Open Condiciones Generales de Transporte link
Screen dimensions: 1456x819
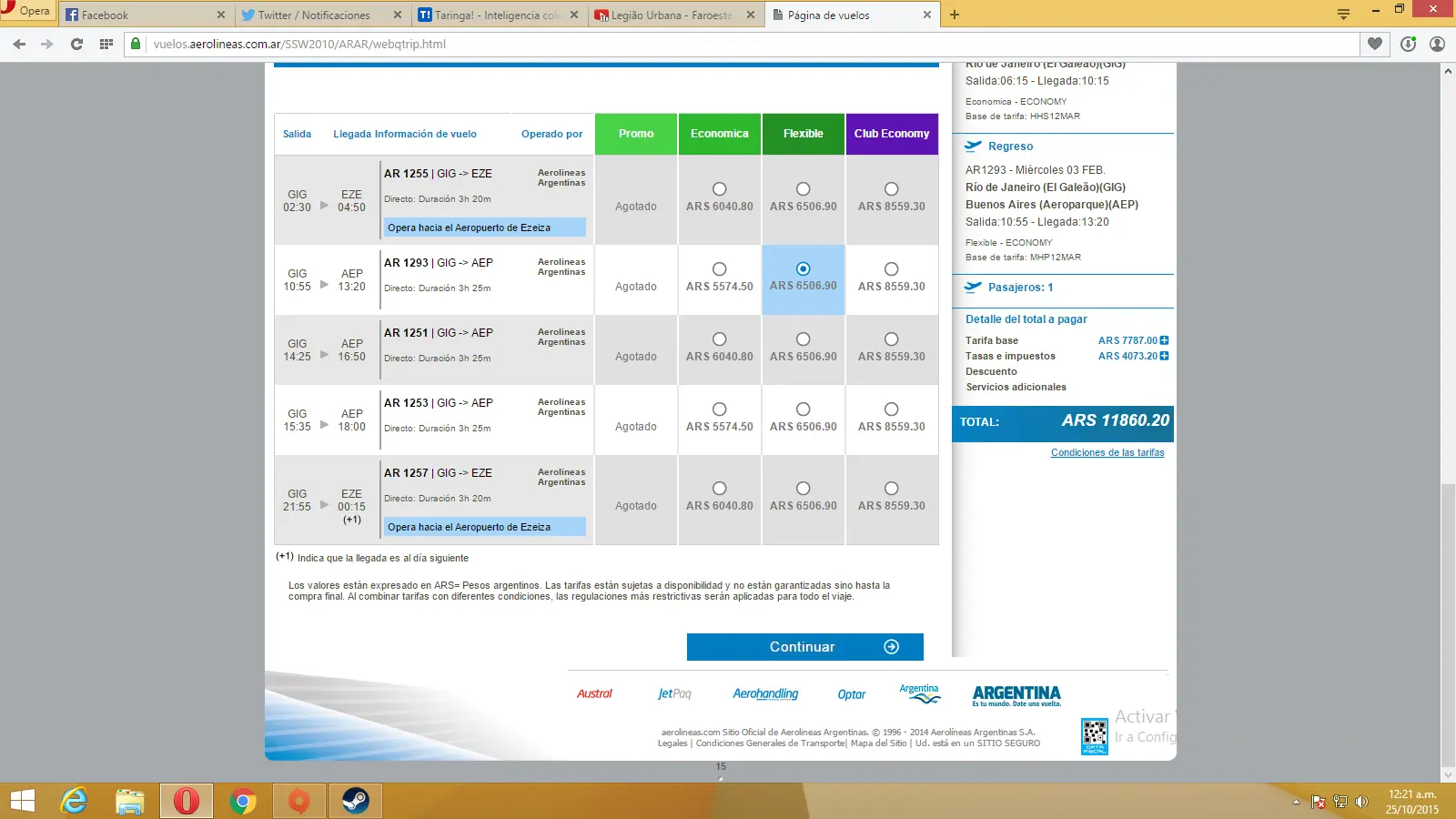(x=770, y=743)
